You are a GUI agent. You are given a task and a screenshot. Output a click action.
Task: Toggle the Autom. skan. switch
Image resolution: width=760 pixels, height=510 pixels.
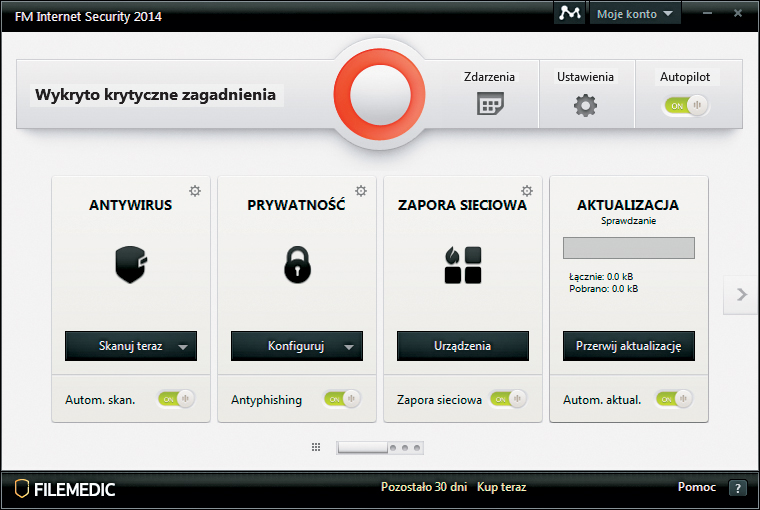pyautogui.click(x=176, y=399)
